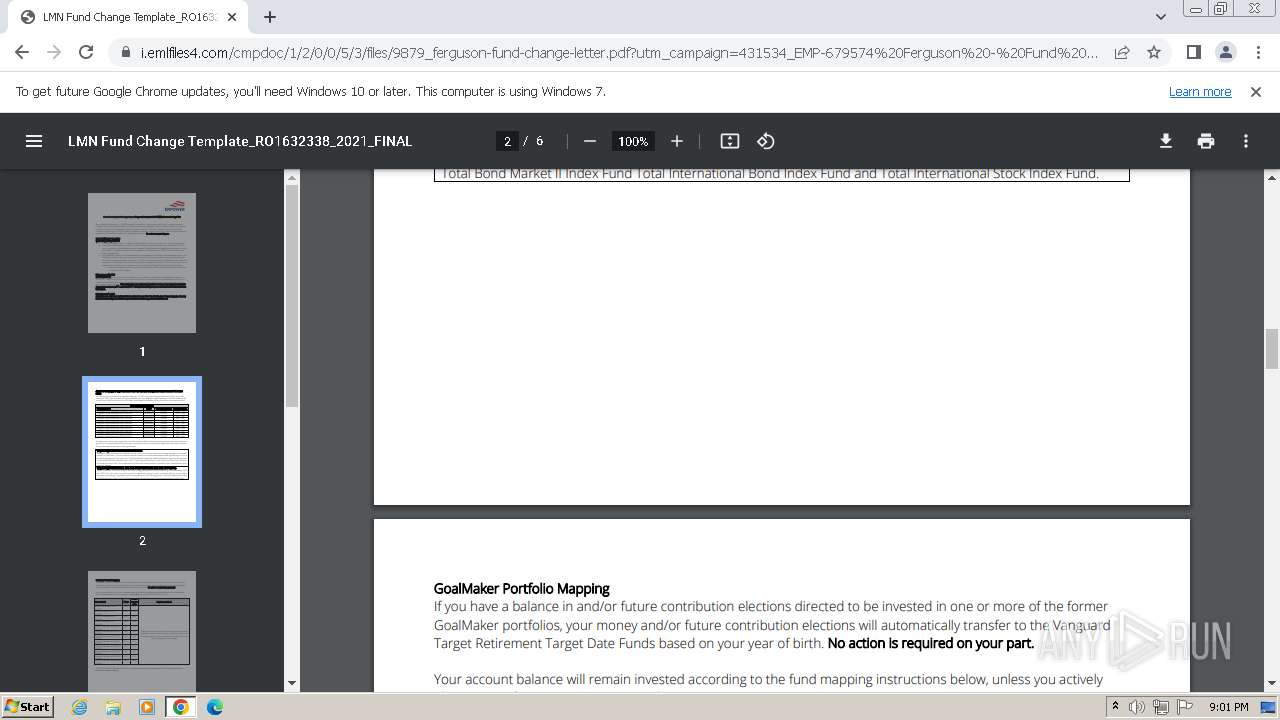
Task: Share this page icon in address bar
Action: click(x=1122, y=52)
